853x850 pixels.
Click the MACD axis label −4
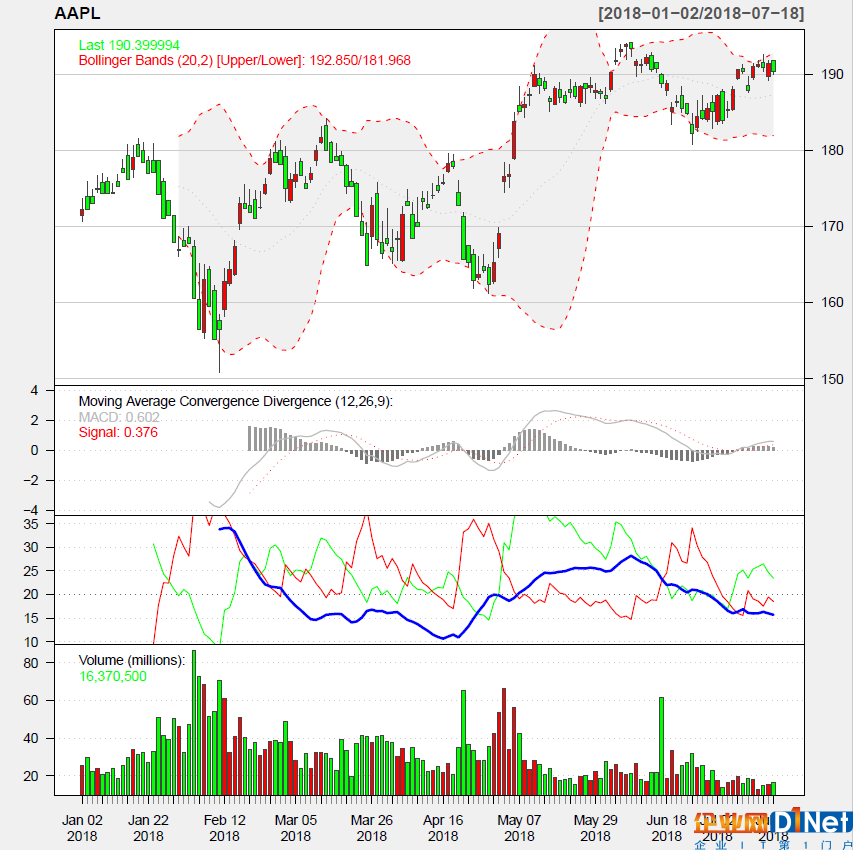pos(30,510)
